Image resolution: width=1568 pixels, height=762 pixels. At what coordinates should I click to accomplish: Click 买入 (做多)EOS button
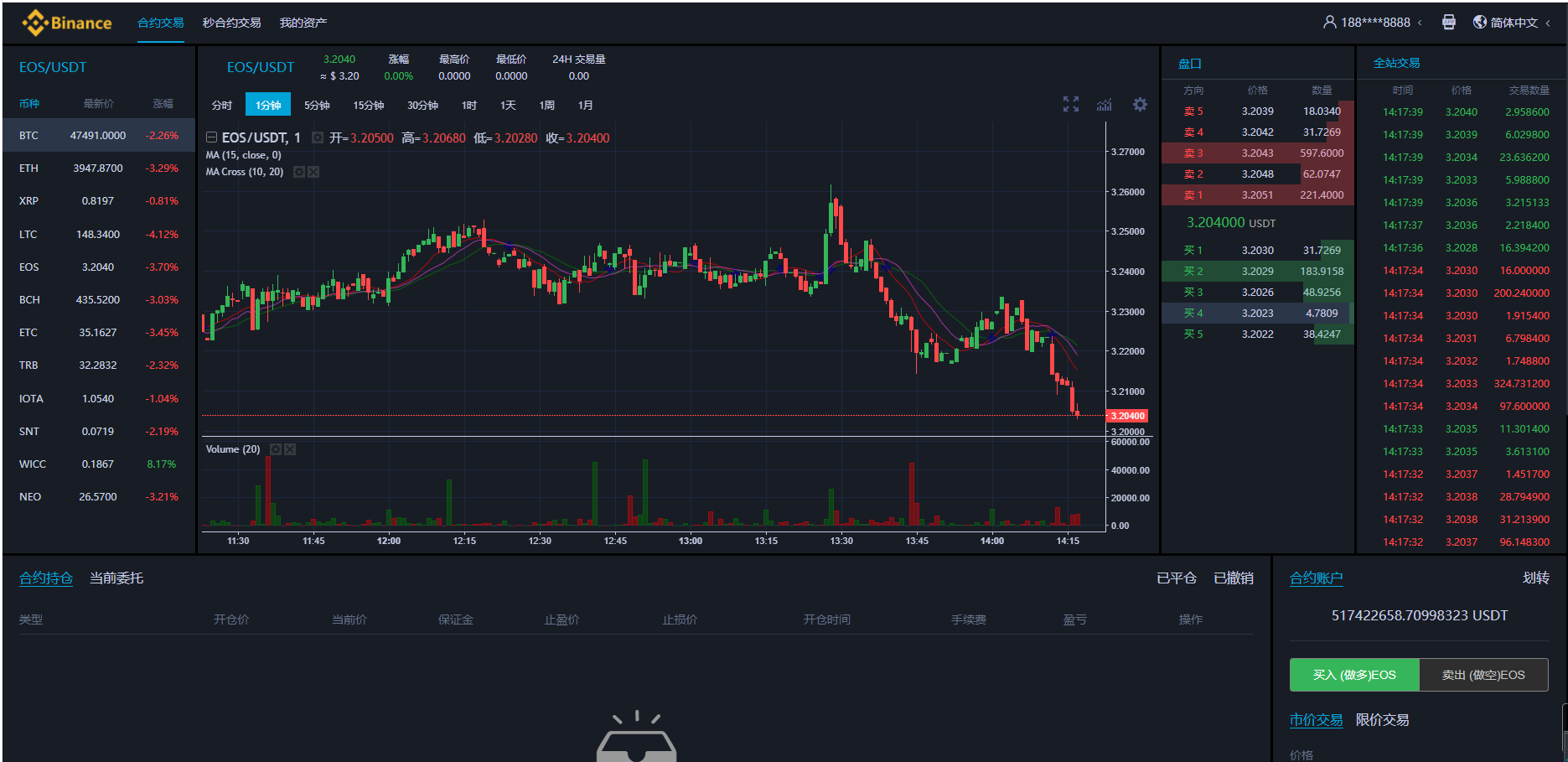click(x=1354, y=675)
